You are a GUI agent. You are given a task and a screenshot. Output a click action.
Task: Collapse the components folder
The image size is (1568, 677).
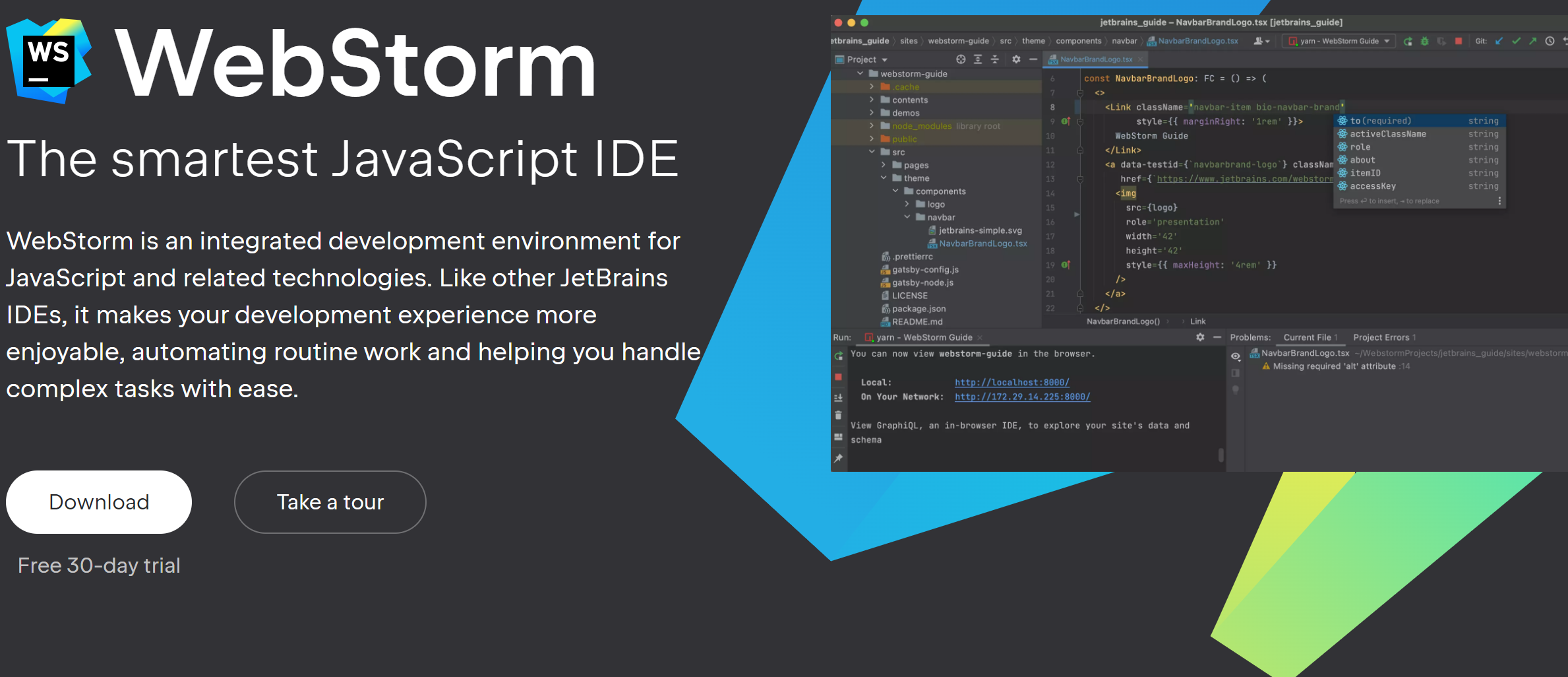click(895, 191)
